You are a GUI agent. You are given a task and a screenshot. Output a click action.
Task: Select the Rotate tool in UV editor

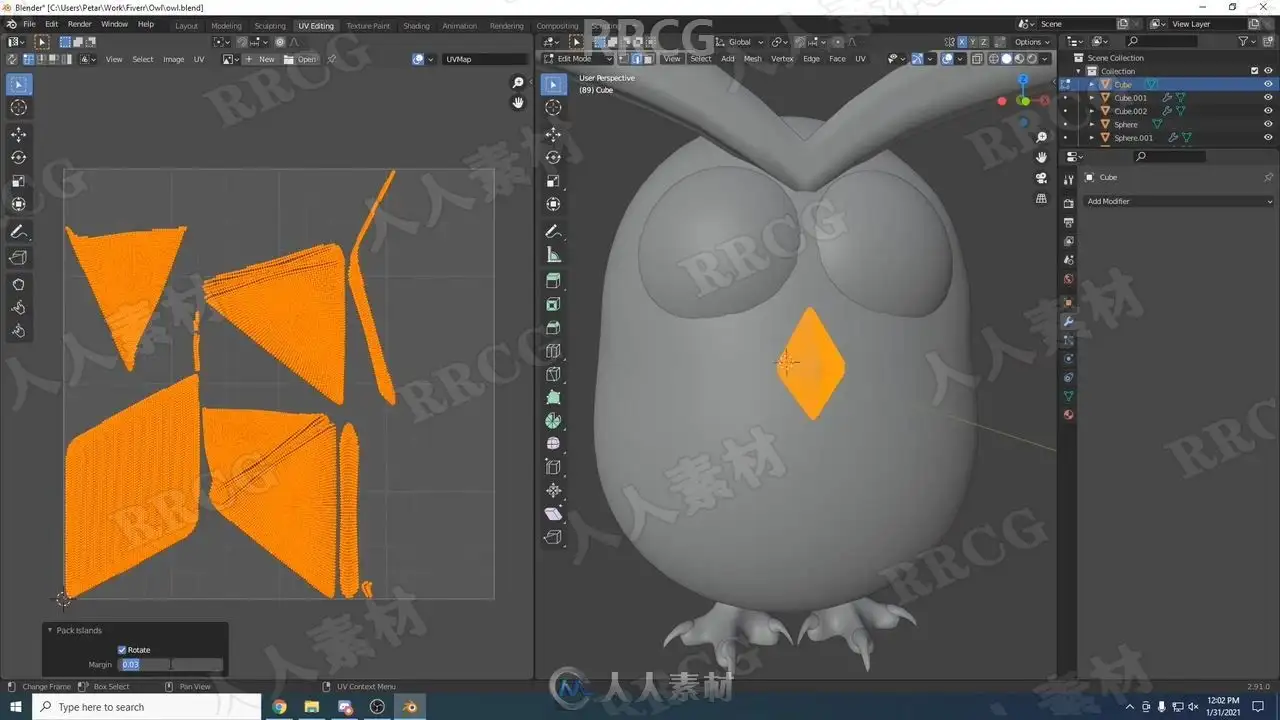click(19, 157)
